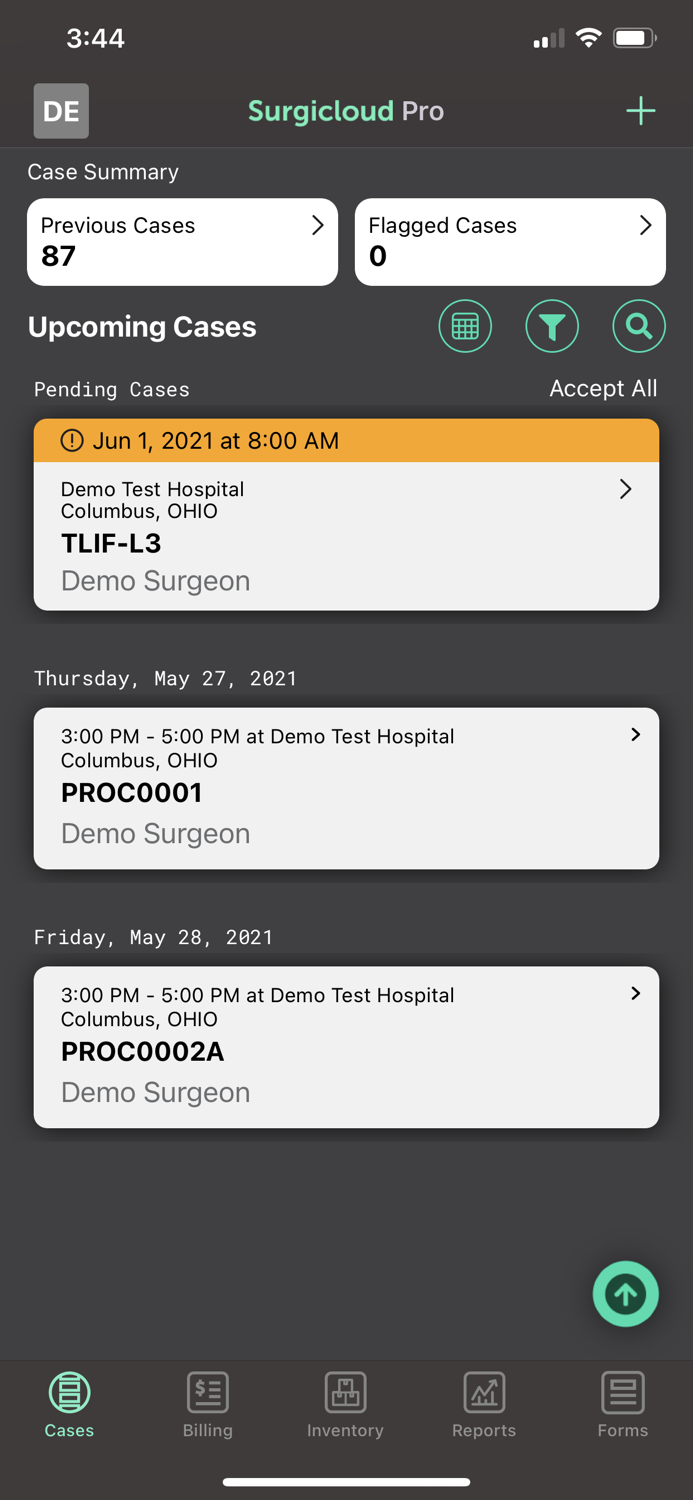Tap the warning icon on the Jun 1 case
The width and height of the screenshot is (693, 1500).
71,440
